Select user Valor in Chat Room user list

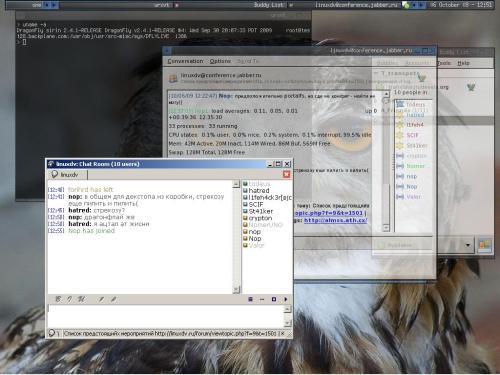256,245
